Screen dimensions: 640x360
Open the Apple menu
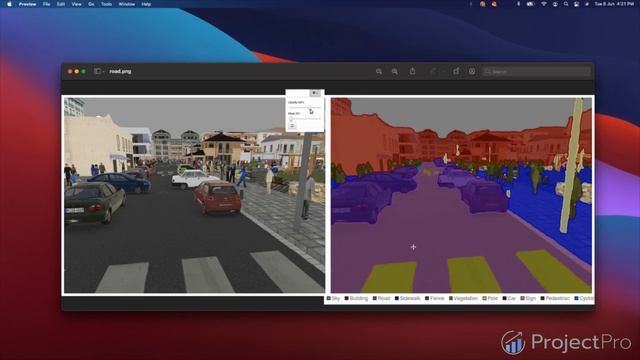tap(9, 4)
